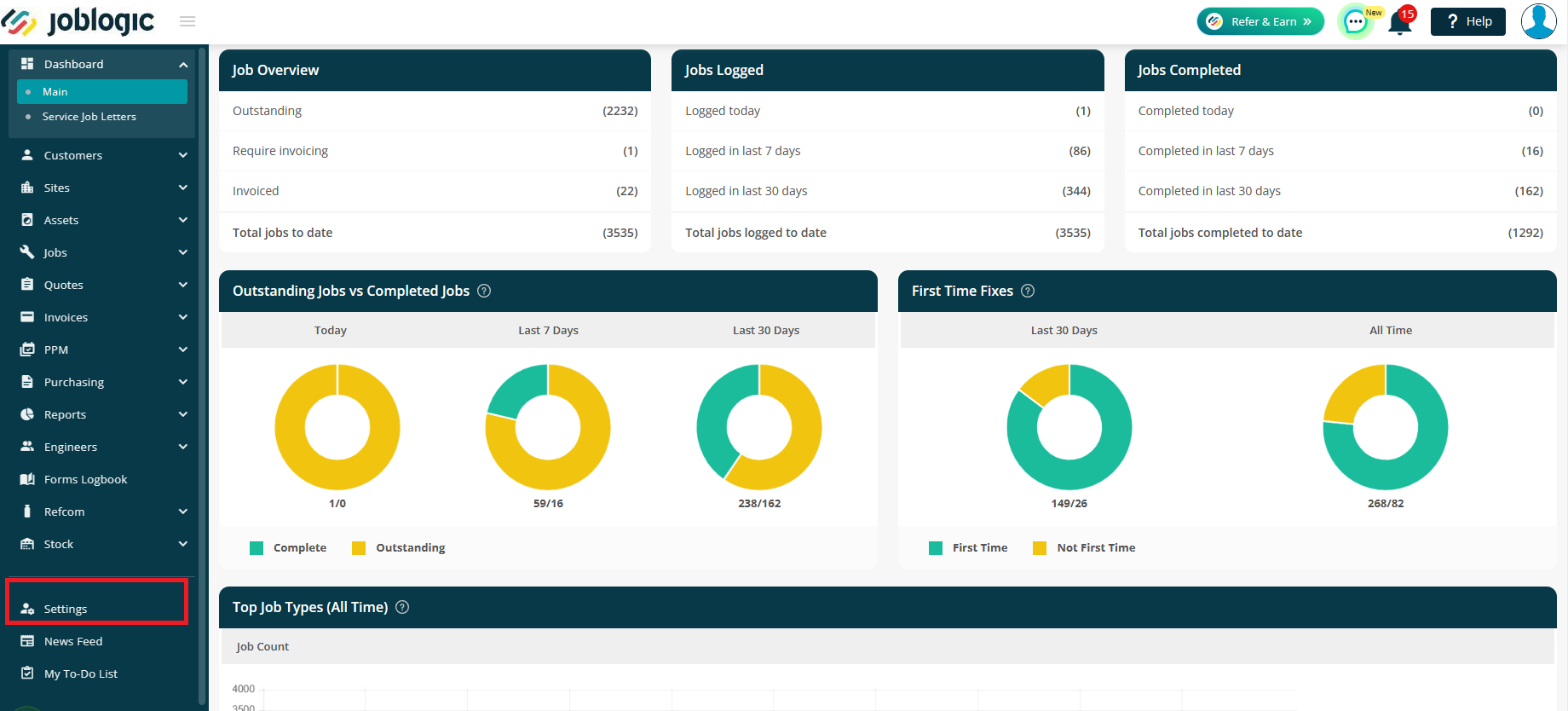The image size is (1568, 711).
Task: Open the notifications bell icon
Action: coord(1400,22)
